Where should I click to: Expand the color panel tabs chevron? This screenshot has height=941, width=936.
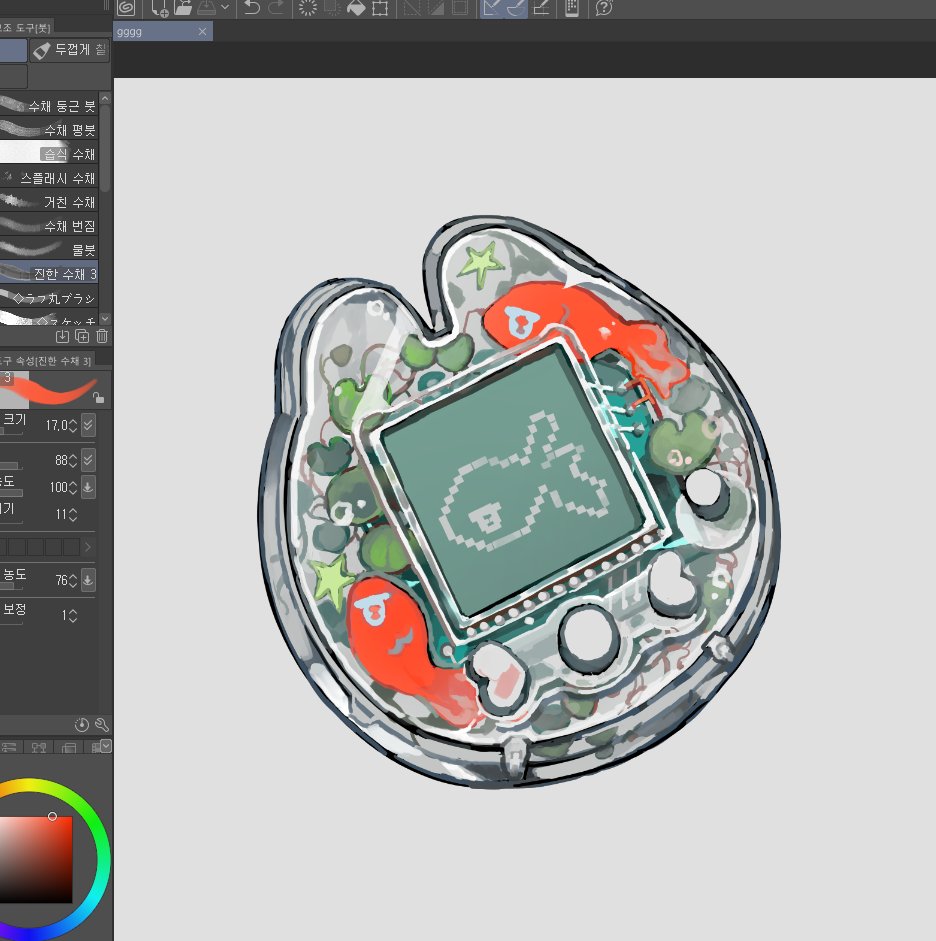106,745
